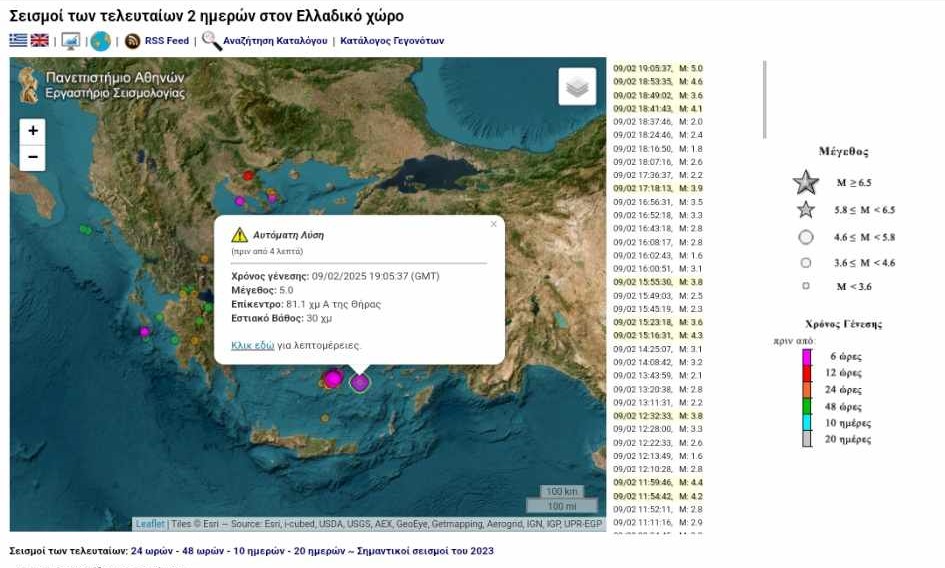Open Κατάλογος Γεγονότων link
Viewport: 945px width, 568px height.
point(392,41)
